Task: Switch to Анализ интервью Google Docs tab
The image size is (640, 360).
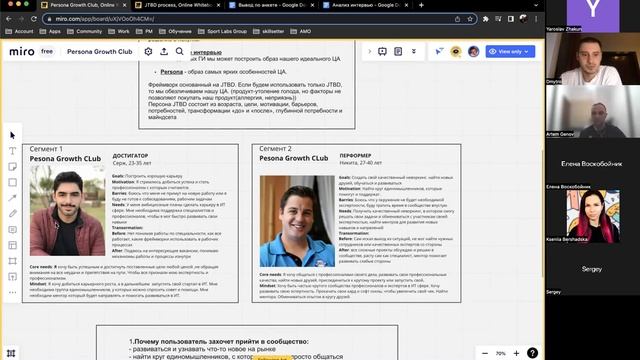Action: pos(365,5)
